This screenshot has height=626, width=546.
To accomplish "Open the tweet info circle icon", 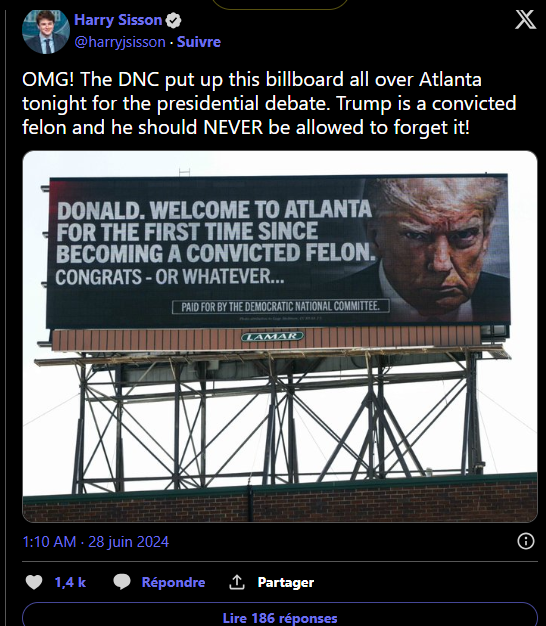I will click(x=525, y=541).
